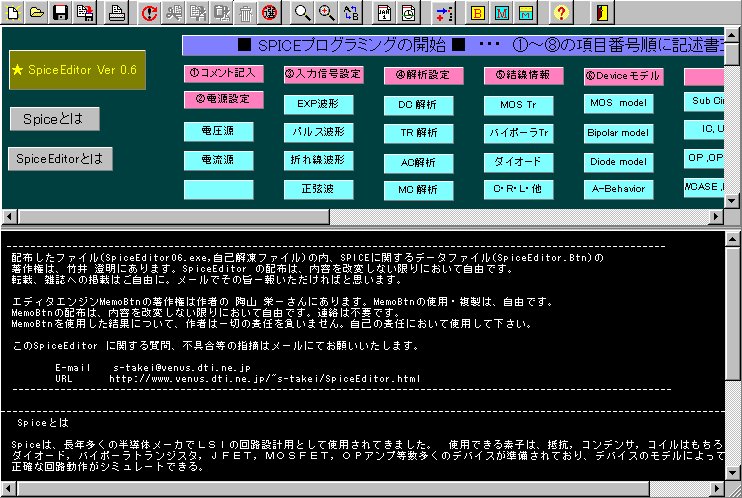Click the 電流源 button

pyautogui.click(x=218, y=160)
